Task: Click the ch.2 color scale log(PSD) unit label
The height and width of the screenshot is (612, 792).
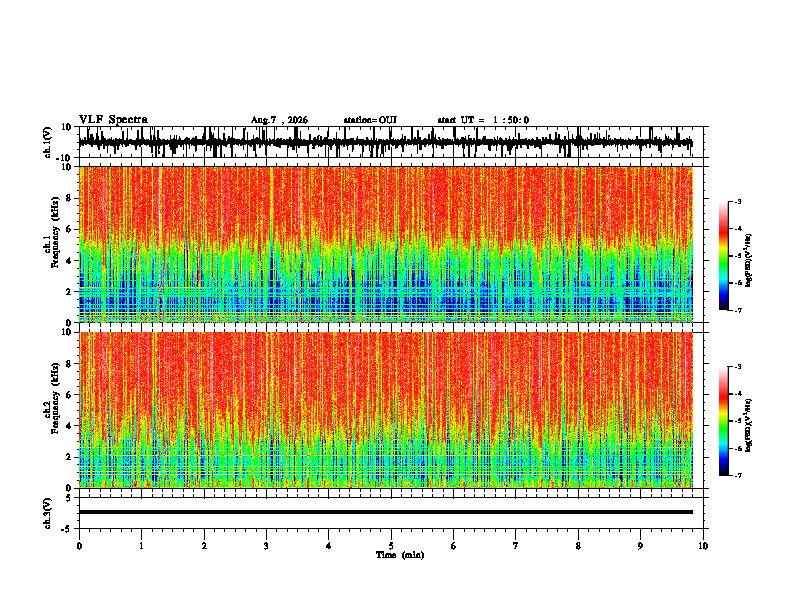Action: 749,425
